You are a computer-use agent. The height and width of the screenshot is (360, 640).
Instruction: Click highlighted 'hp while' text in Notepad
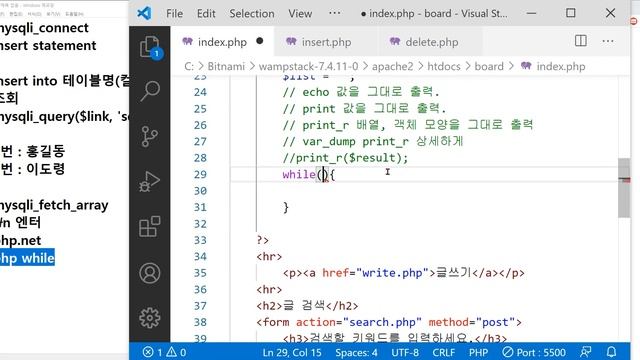pyautogui.click(x=27, y=258)
